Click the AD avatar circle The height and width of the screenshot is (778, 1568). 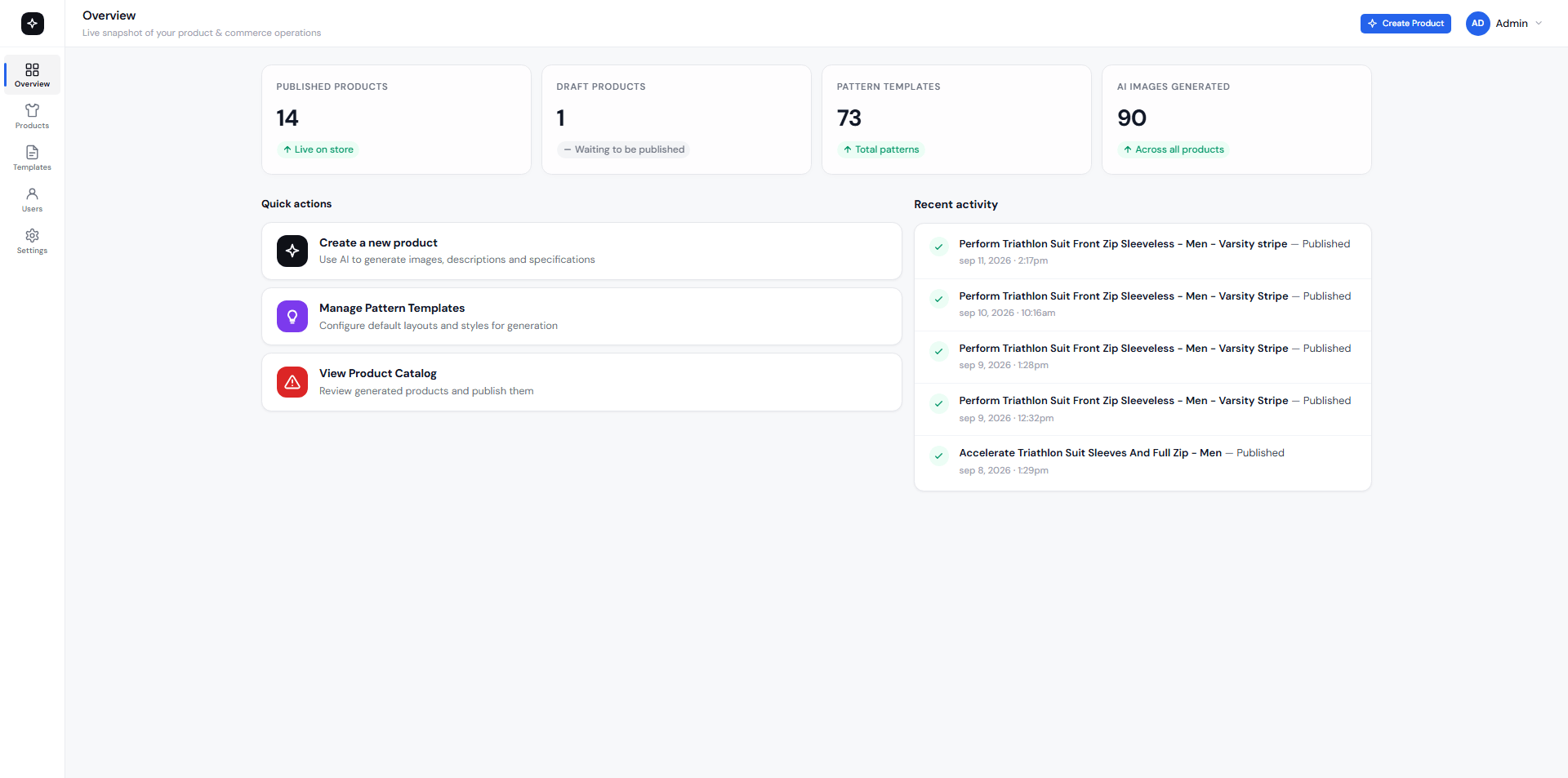coord(1477,24)
